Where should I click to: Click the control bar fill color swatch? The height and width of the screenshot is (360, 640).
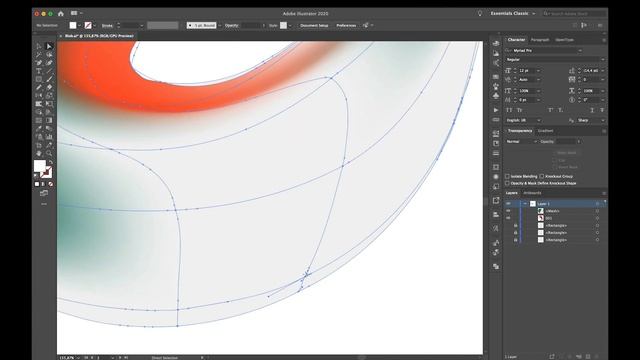point(73,25)
